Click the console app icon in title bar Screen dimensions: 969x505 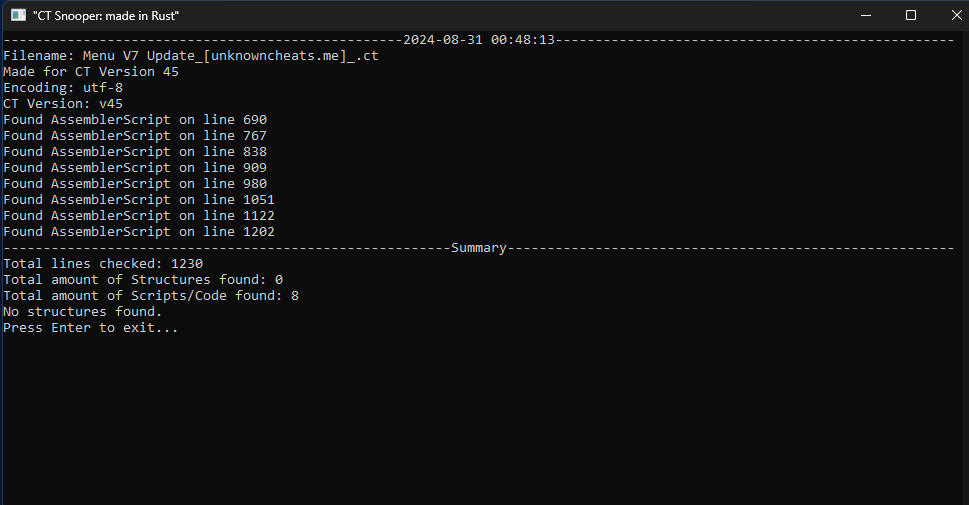pos(18,15)
